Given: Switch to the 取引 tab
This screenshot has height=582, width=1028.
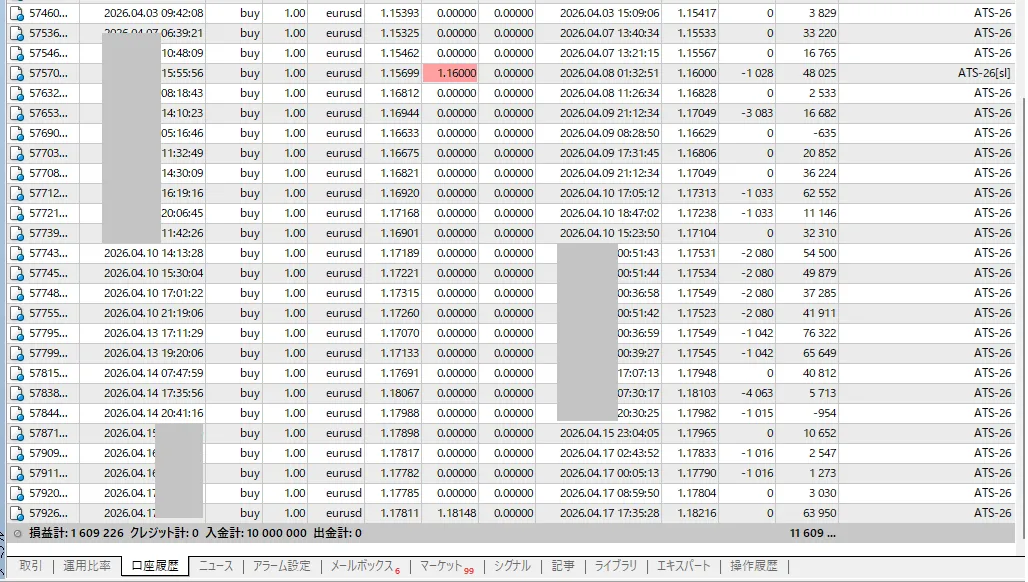Looking at the screenshot, I should click(30, 566).
